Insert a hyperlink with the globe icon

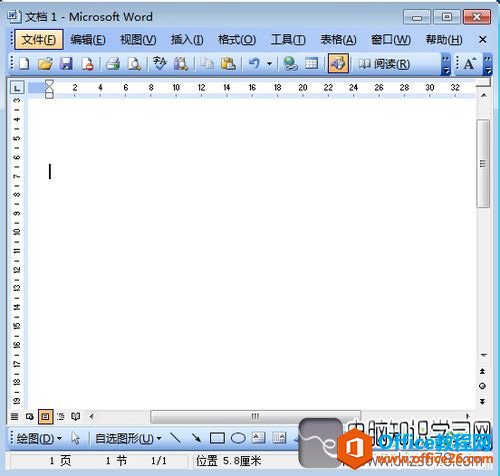pos(290,63)
